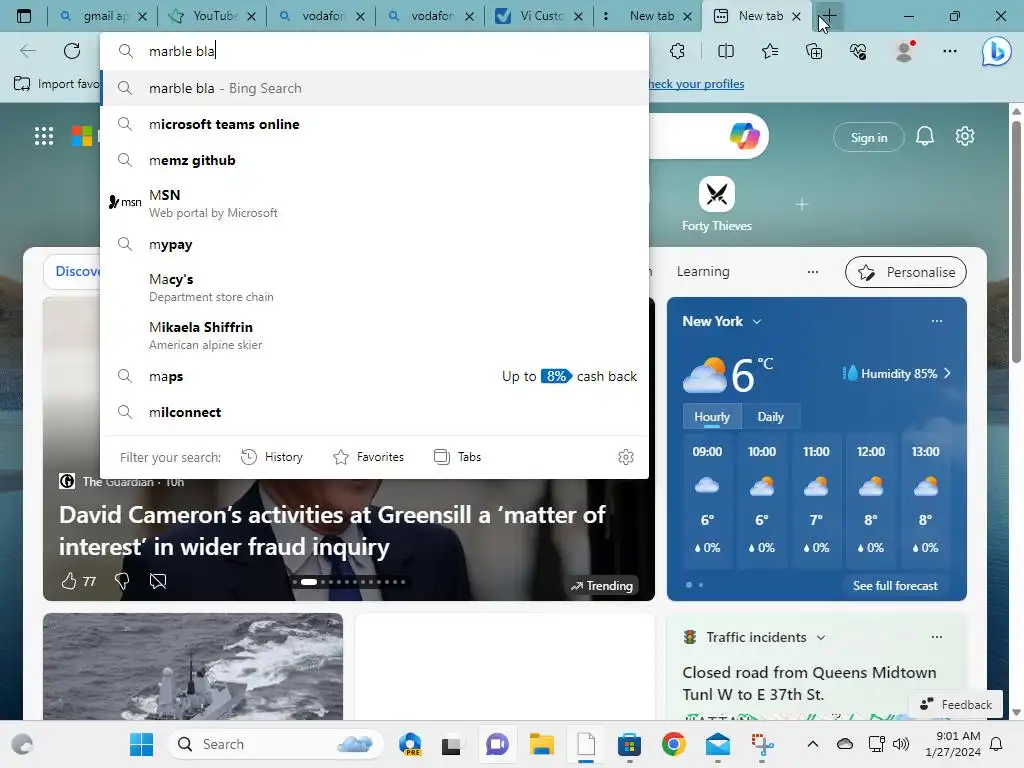Open page settings gear icon
1024x768 pixels.
(x=965, y=136)
